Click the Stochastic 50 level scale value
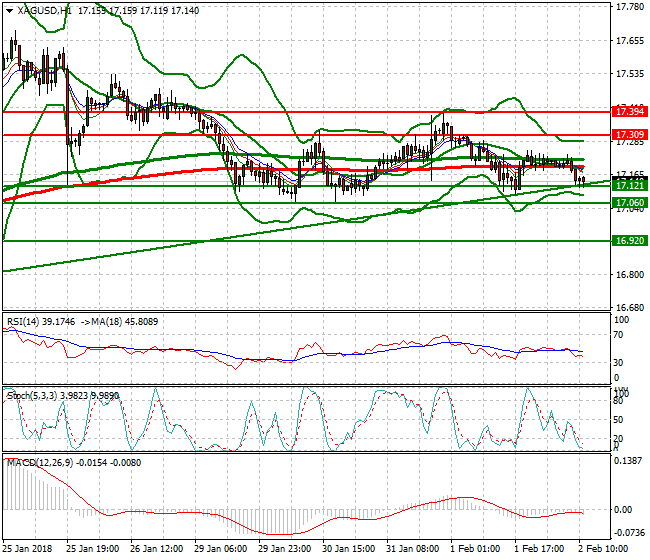The width and height of the screenshot is (650, 560). pyautogui.click(x=618, y=419)
